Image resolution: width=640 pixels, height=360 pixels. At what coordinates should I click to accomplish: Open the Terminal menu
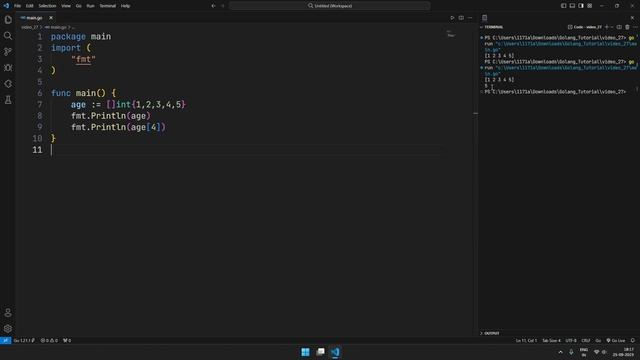107,6
